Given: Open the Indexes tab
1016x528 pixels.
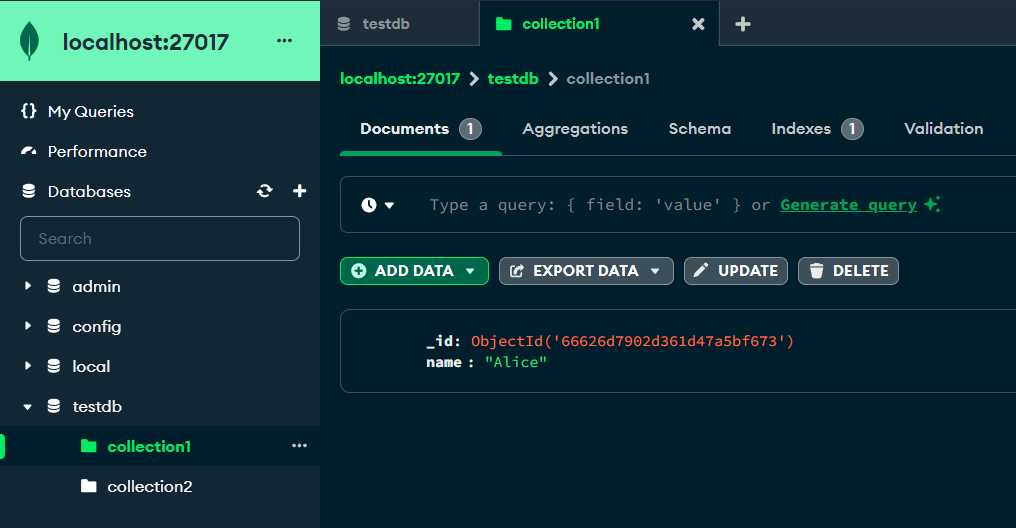Looking at the screenshot, I should [x=816, y=129].
